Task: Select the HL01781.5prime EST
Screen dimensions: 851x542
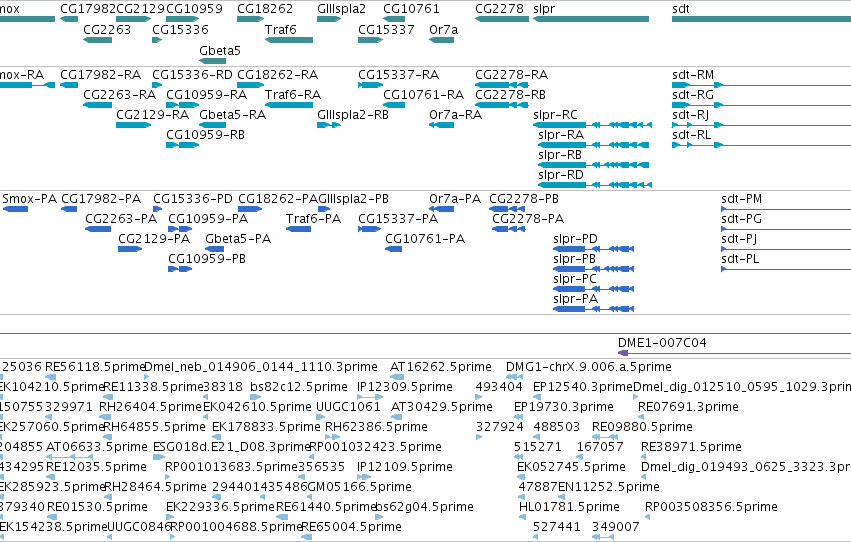Action: point(522,517)
